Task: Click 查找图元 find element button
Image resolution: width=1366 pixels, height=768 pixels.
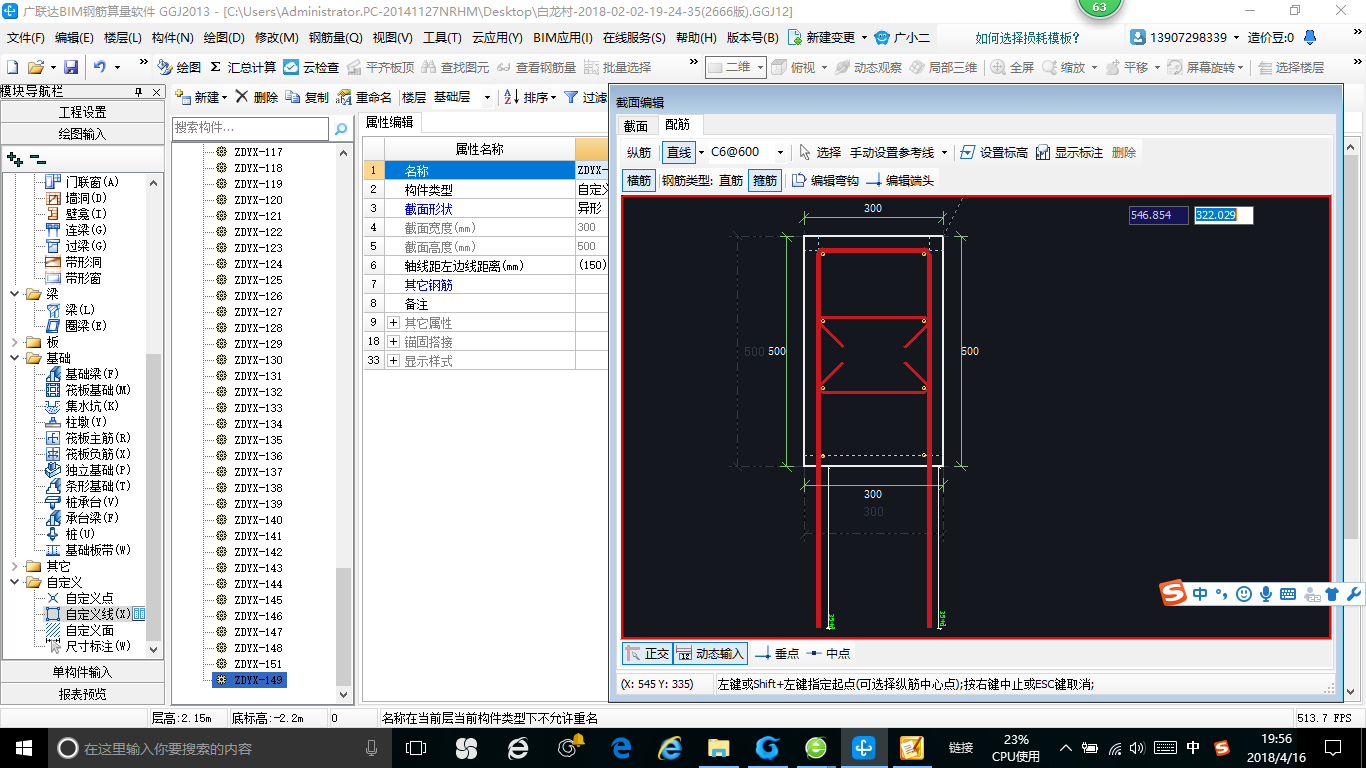Action: click(x=456, y=67)
